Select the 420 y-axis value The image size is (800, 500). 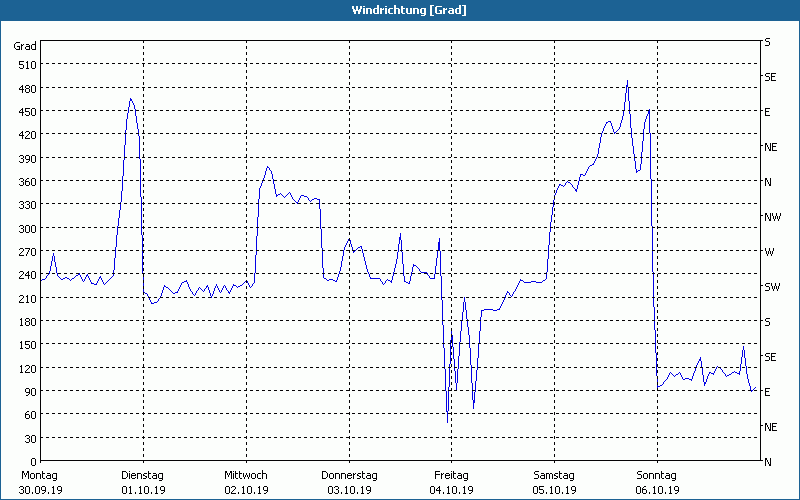(28, 135)
